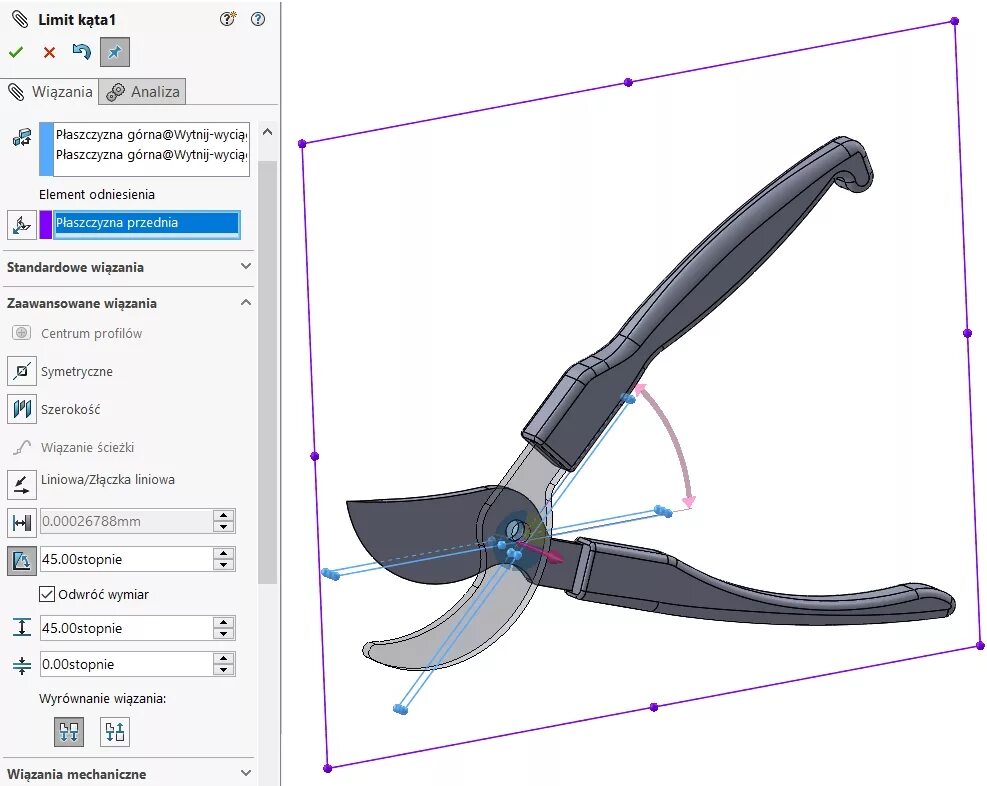The image size is (987, 786).
Task: Click the property panel scrollbar thumb
Action: [x=268, y=371]
